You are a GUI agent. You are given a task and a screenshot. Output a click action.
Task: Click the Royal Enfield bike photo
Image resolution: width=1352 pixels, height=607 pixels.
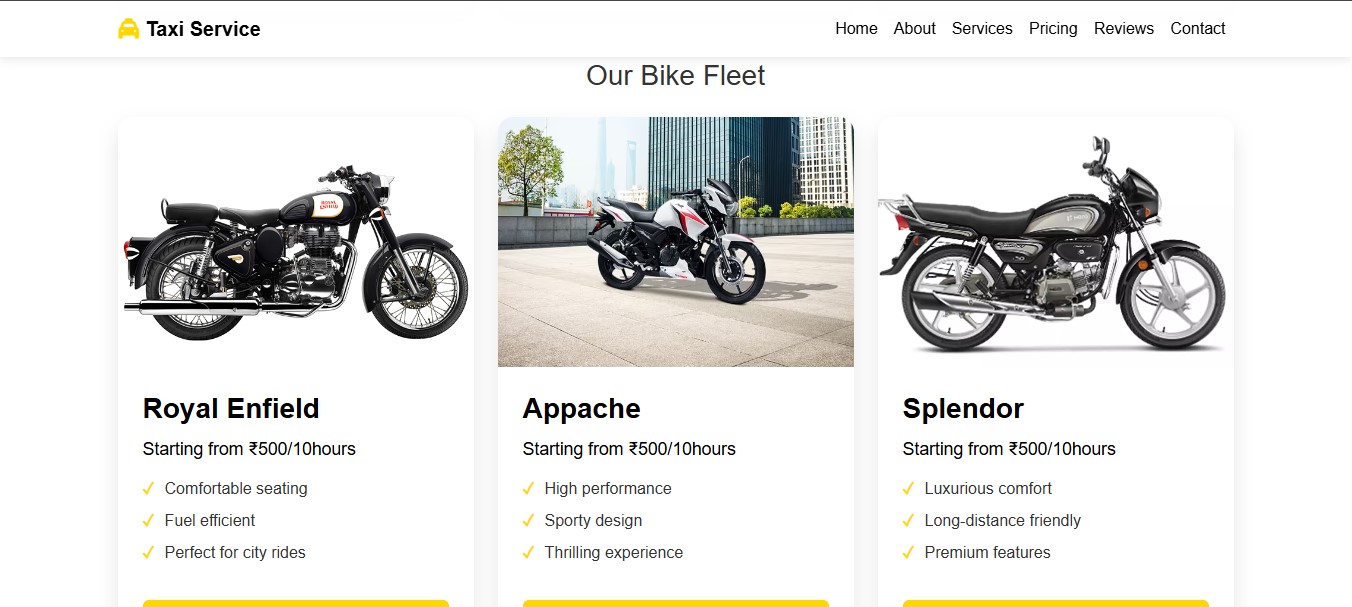click(x=296, y=252)
